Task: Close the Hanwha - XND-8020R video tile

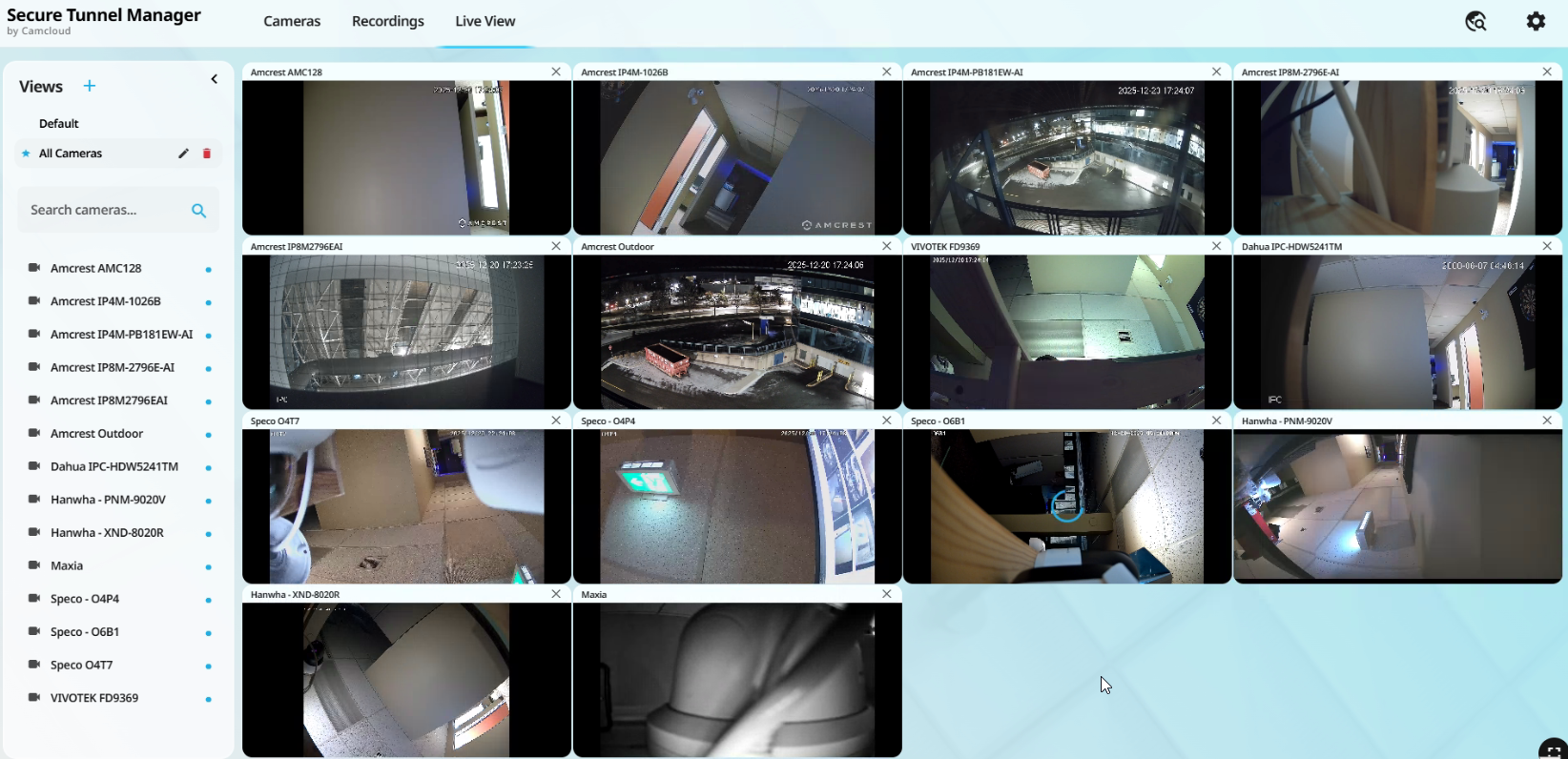Action: coord(556,594)
